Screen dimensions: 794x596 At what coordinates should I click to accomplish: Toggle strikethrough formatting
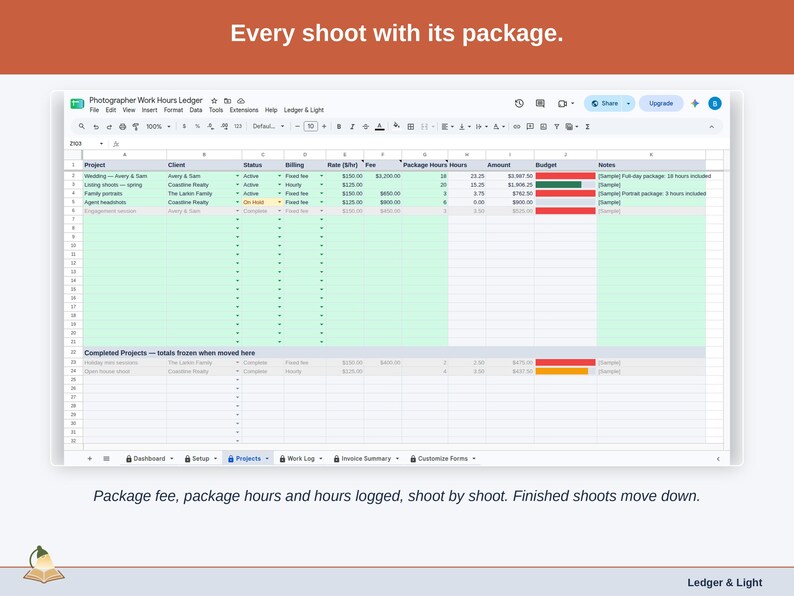366,127
